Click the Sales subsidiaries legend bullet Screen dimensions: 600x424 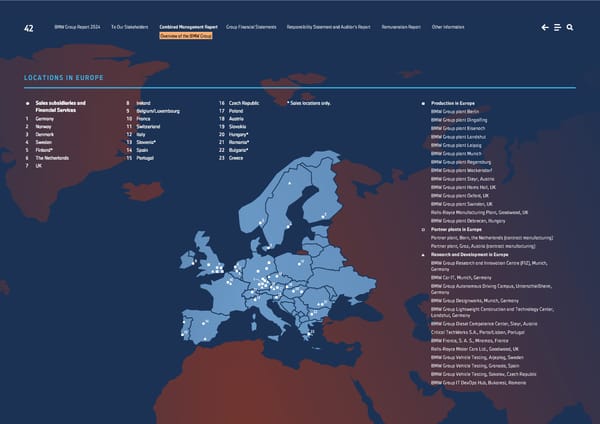[x=27, y=103]
